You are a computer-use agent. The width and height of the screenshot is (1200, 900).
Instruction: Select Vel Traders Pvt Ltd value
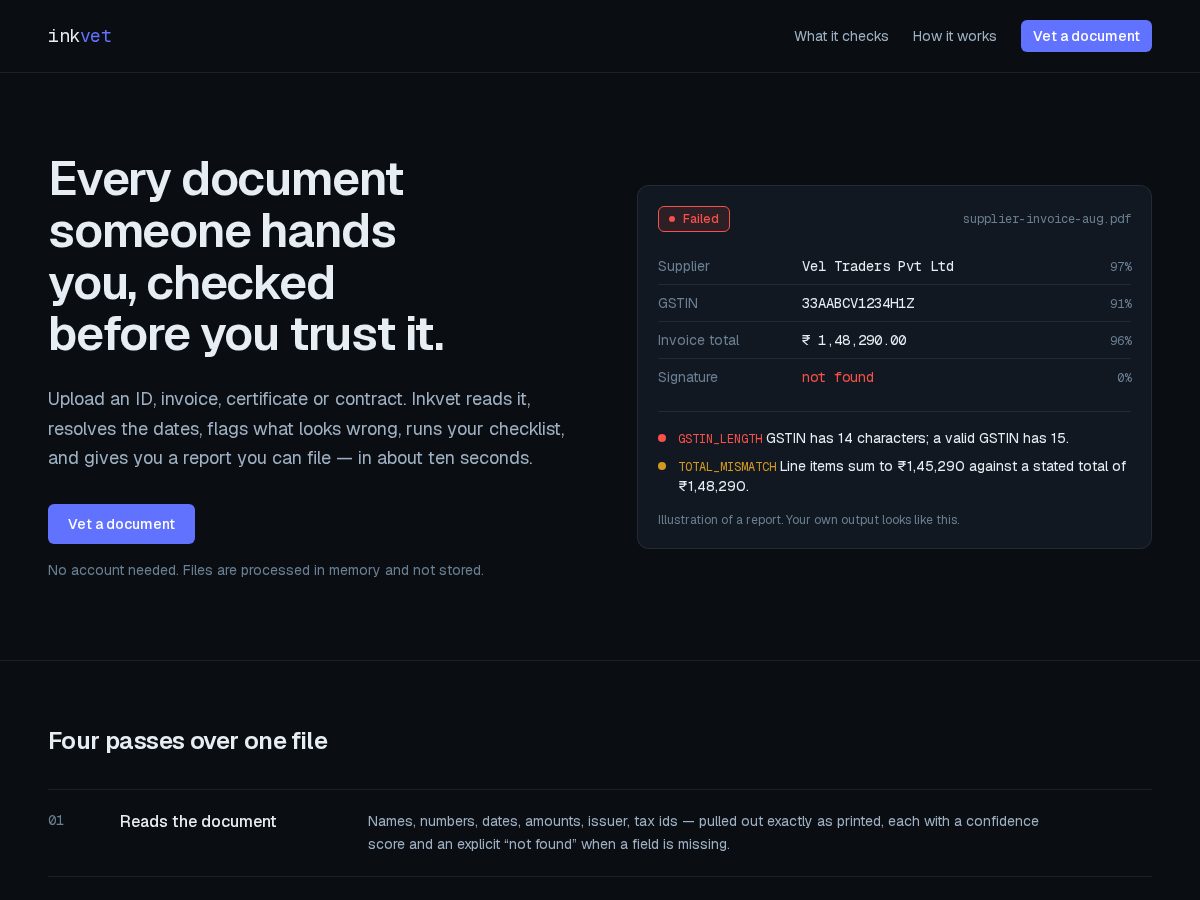pos(878,266)
